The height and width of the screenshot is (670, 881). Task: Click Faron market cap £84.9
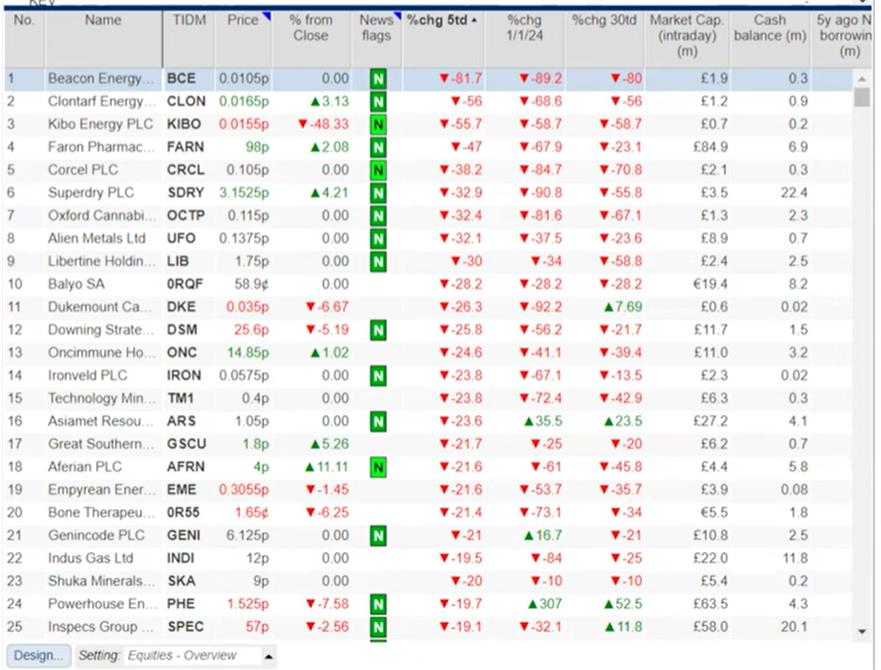click(x=710, y=147)
